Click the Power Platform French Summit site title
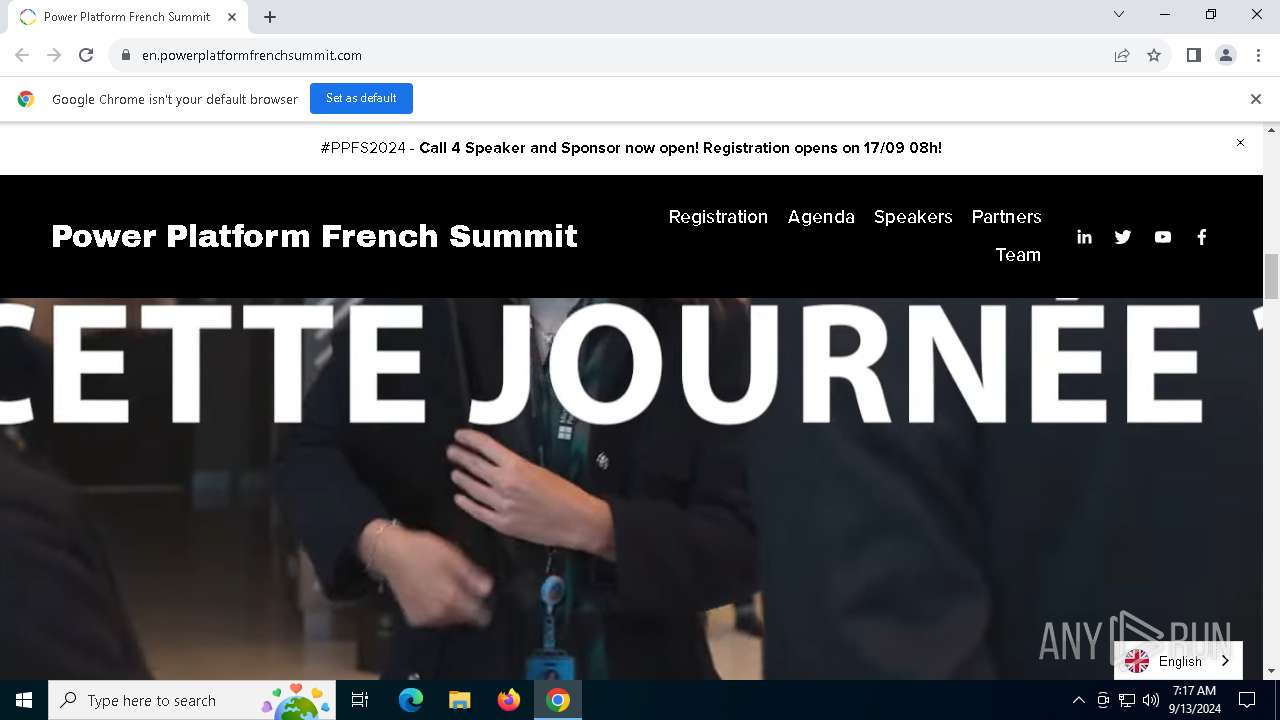This screenshot has width=1280, height=720. 314,236
